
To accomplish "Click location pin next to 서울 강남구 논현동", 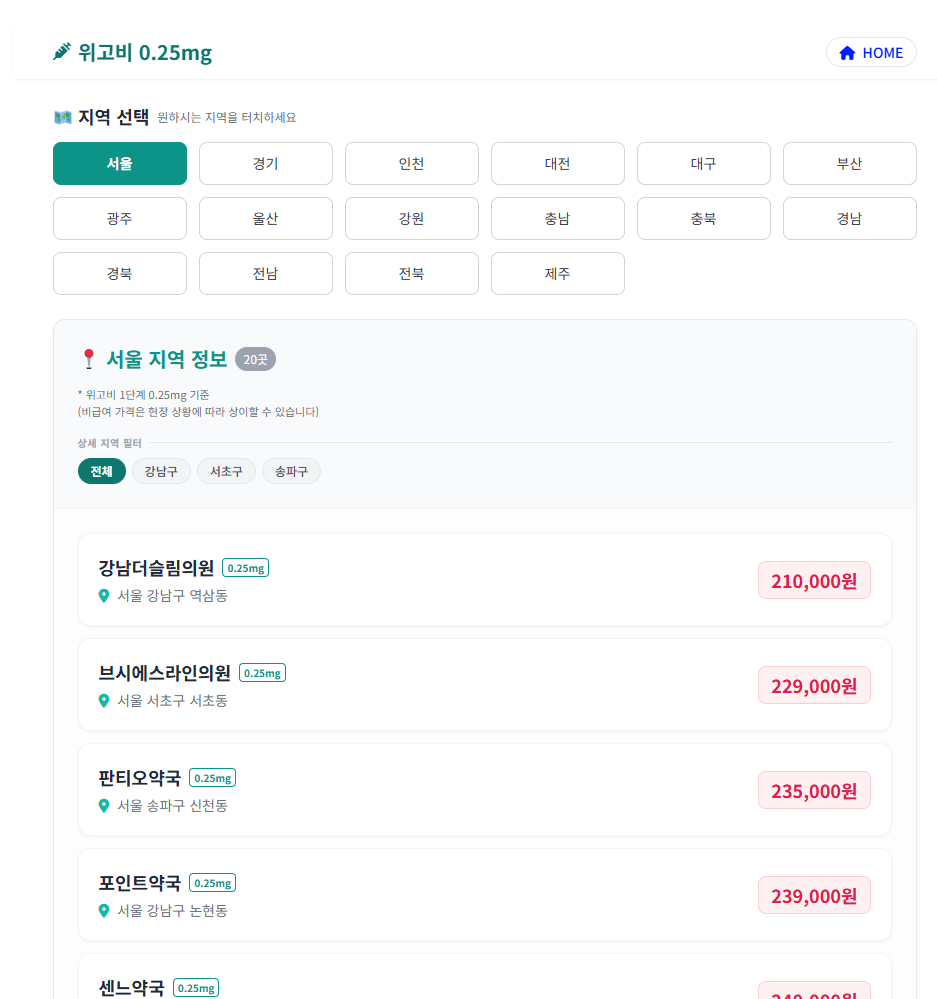I will tap(103, 911).
